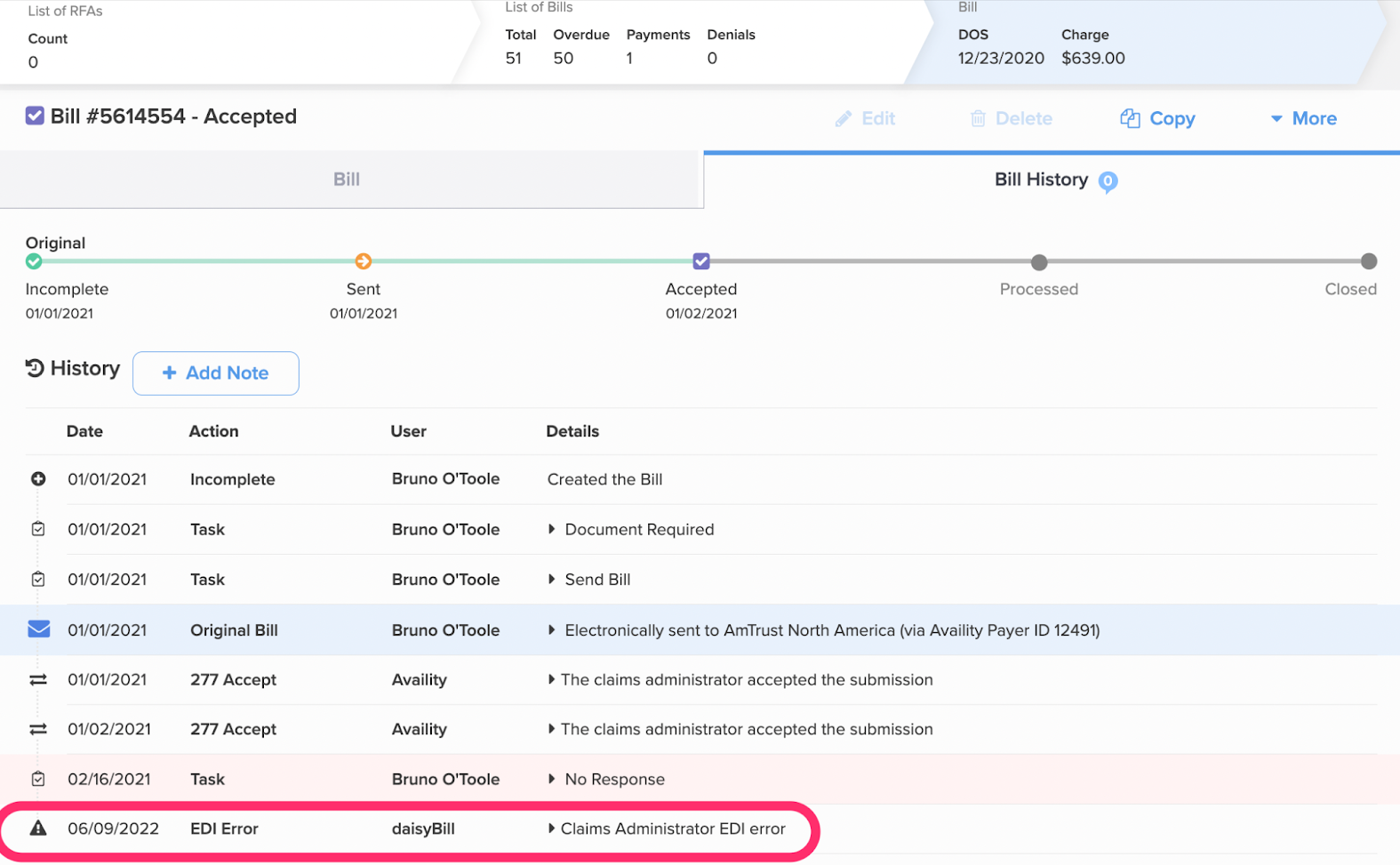Click the Add Note button
Viewport: 1400px width, 865px height.
click(216, 373)
